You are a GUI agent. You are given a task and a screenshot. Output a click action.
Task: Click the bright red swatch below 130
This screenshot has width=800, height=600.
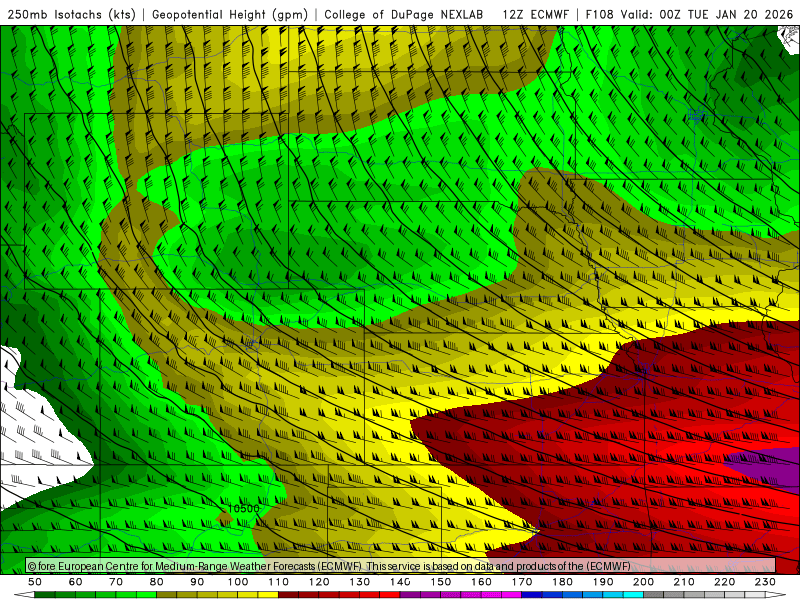coord(369,594)
